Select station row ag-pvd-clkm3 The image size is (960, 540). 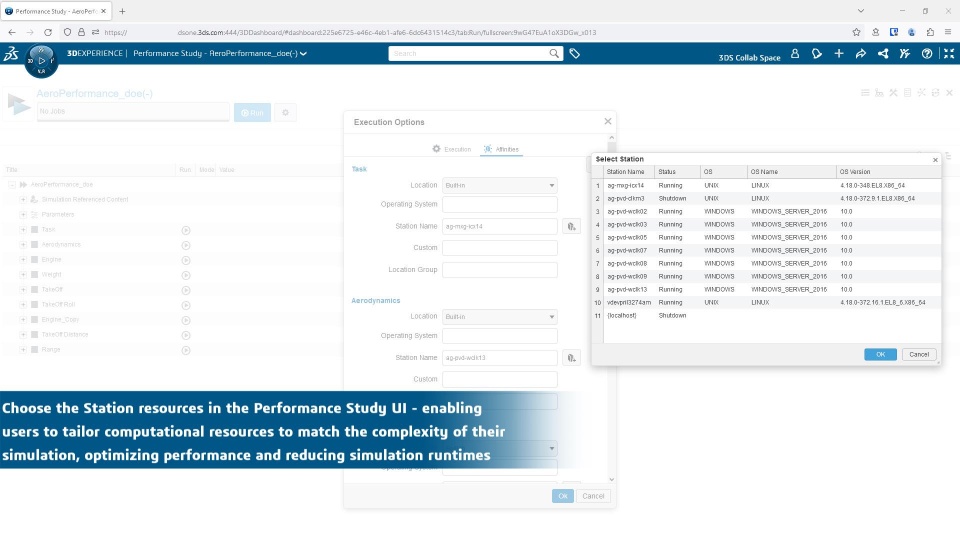tap(767, 199)
